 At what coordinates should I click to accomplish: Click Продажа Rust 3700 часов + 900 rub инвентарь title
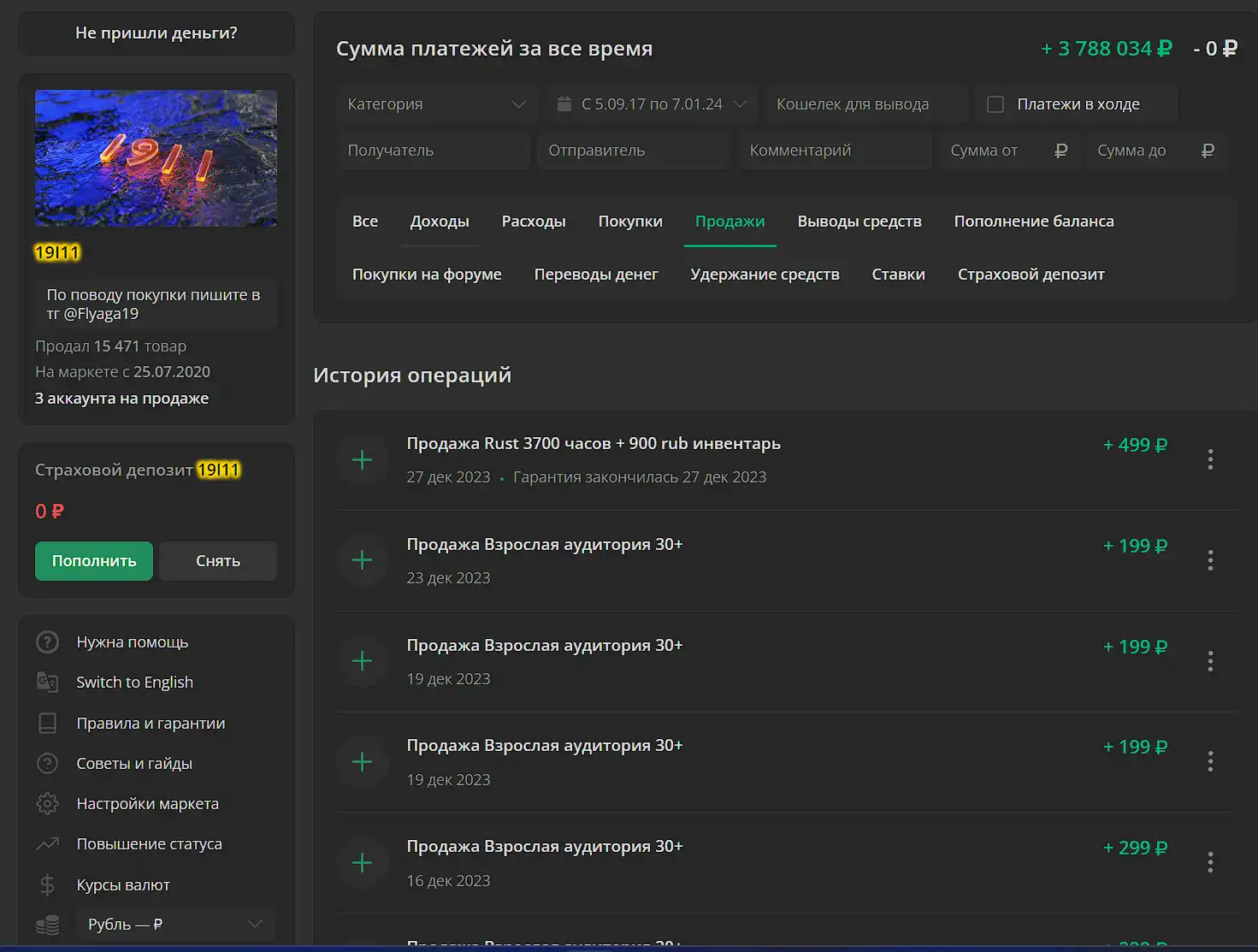pos(594,444)
